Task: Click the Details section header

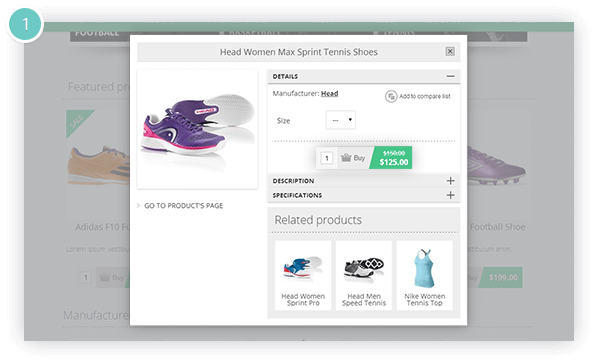Action: 364,77
